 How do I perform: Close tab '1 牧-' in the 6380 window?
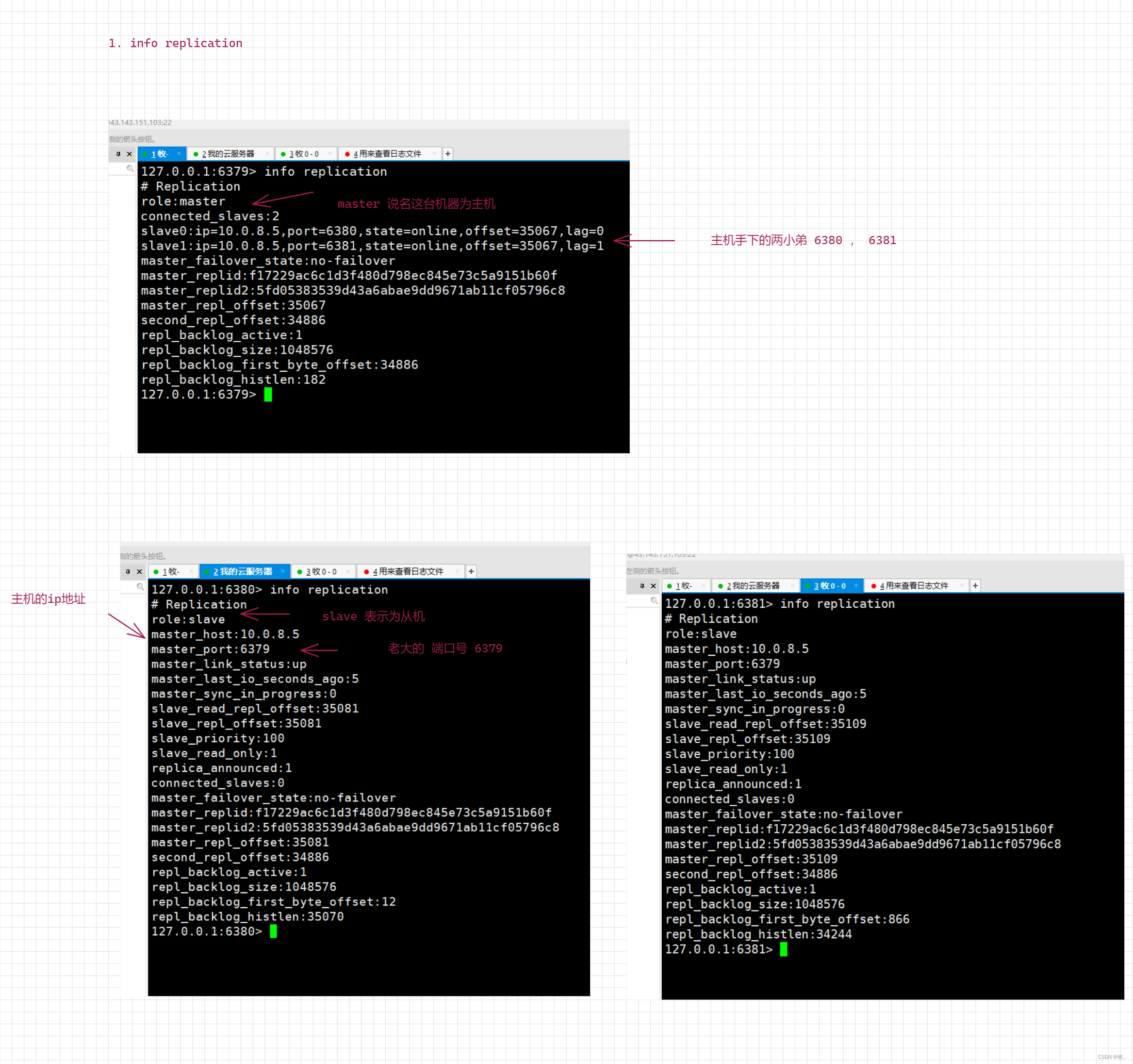(191, 571)
